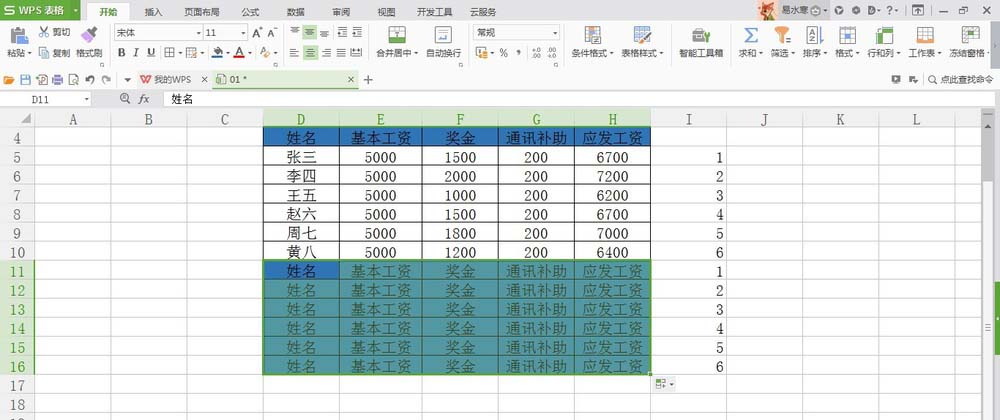Screen dimensions: 1000x420
Task: Toggle vertical middle alignment
Action: [x=310, y=32]
